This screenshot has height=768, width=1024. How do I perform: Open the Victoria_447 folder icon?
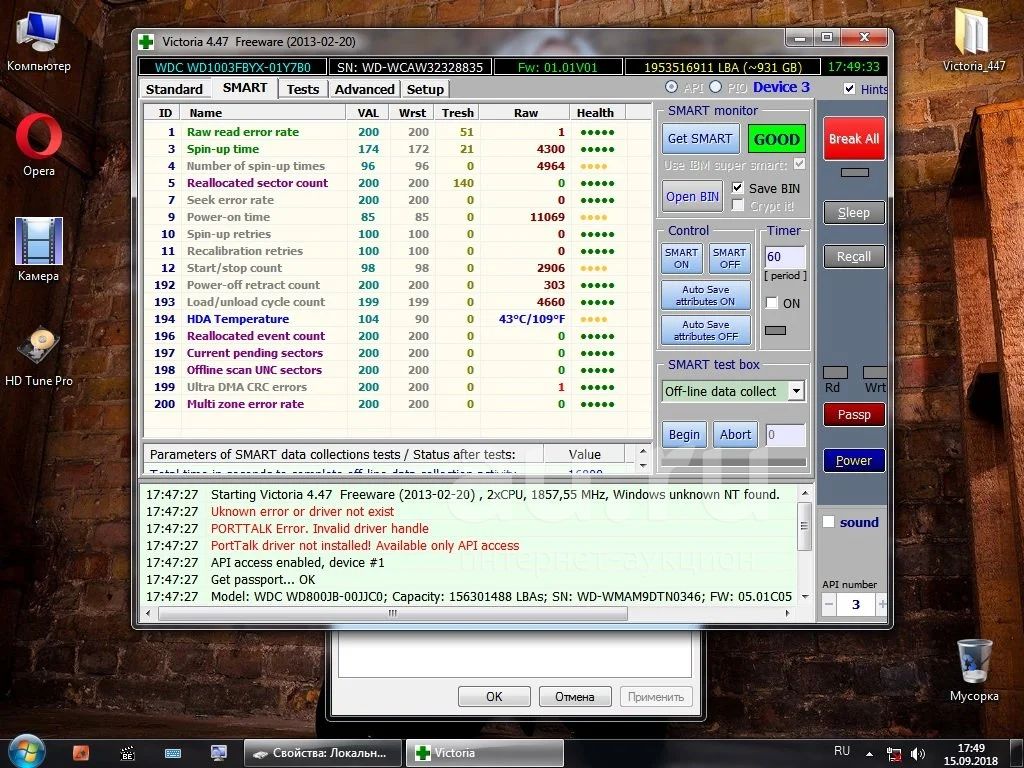click(x=974, y=40)
